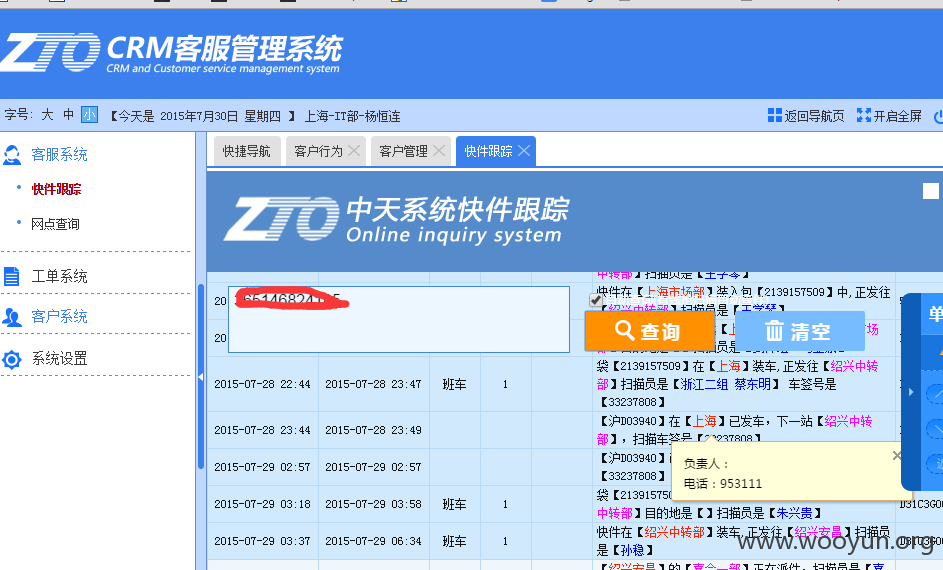Select the 2015-07-29 03:58 time cell
Viewport: 943px width, 570px height.
click(373, 504)
